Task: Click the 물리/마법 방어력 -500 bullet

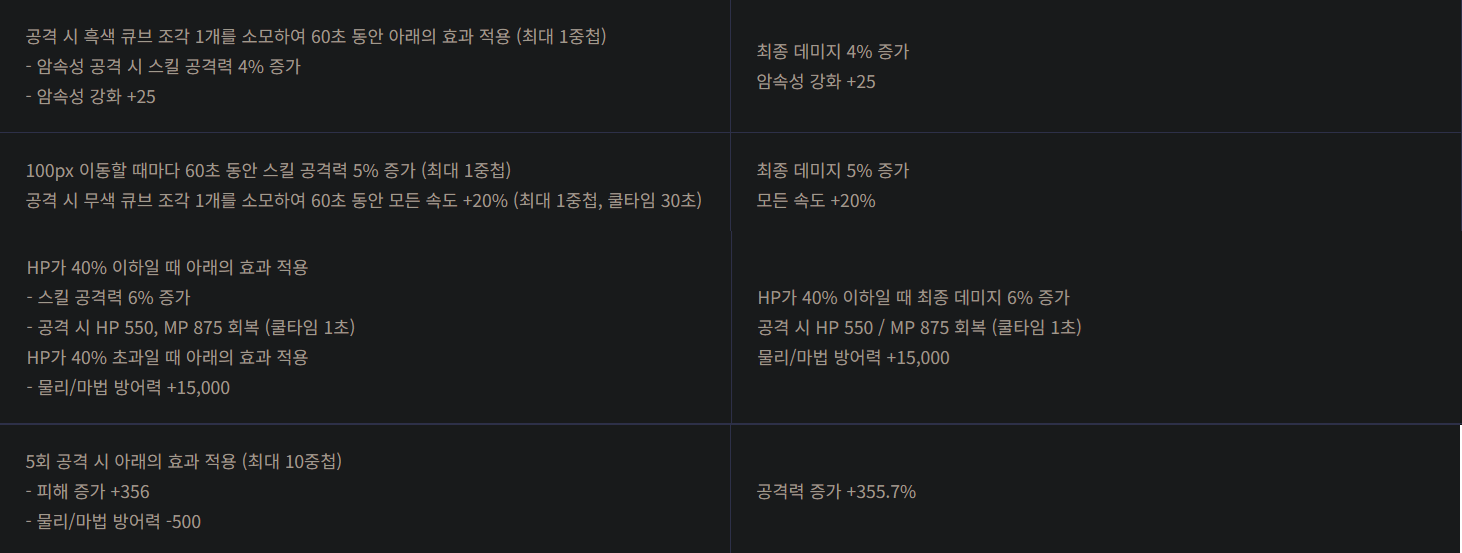Action: tap(113, 522)
